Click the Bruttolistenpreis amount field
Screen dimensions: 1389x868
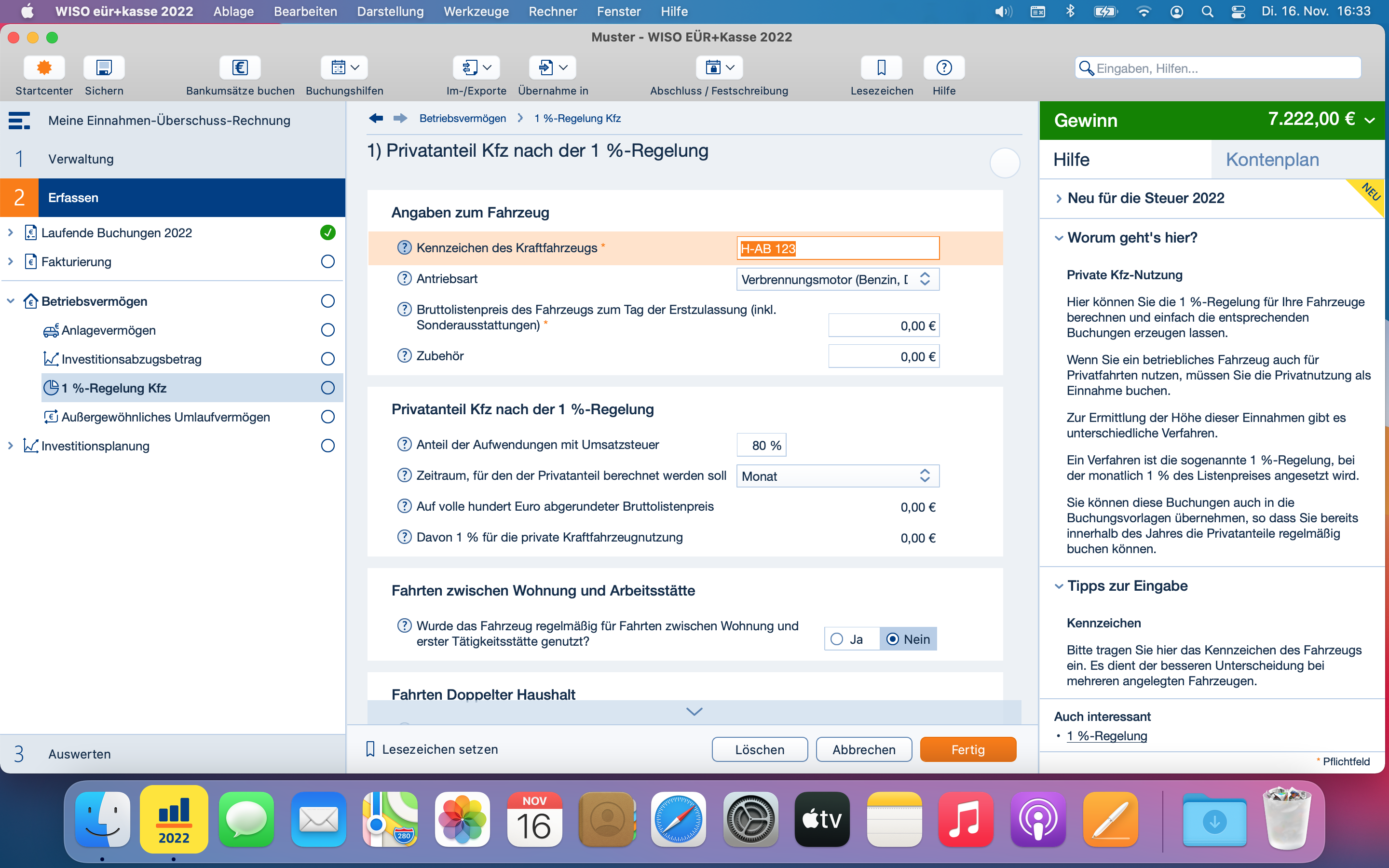(884, 325)
